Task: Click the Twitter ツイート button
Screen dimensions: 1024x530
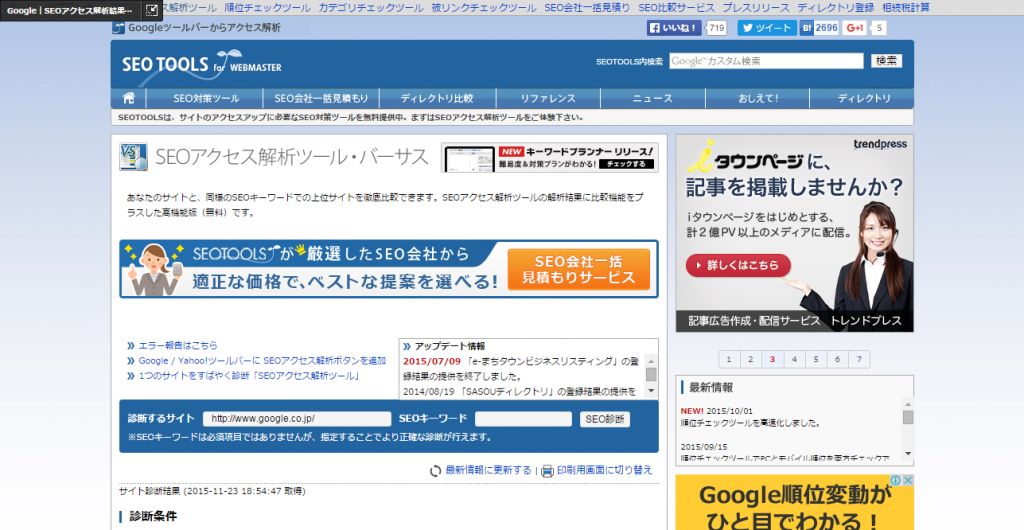Action: (767, 28)
